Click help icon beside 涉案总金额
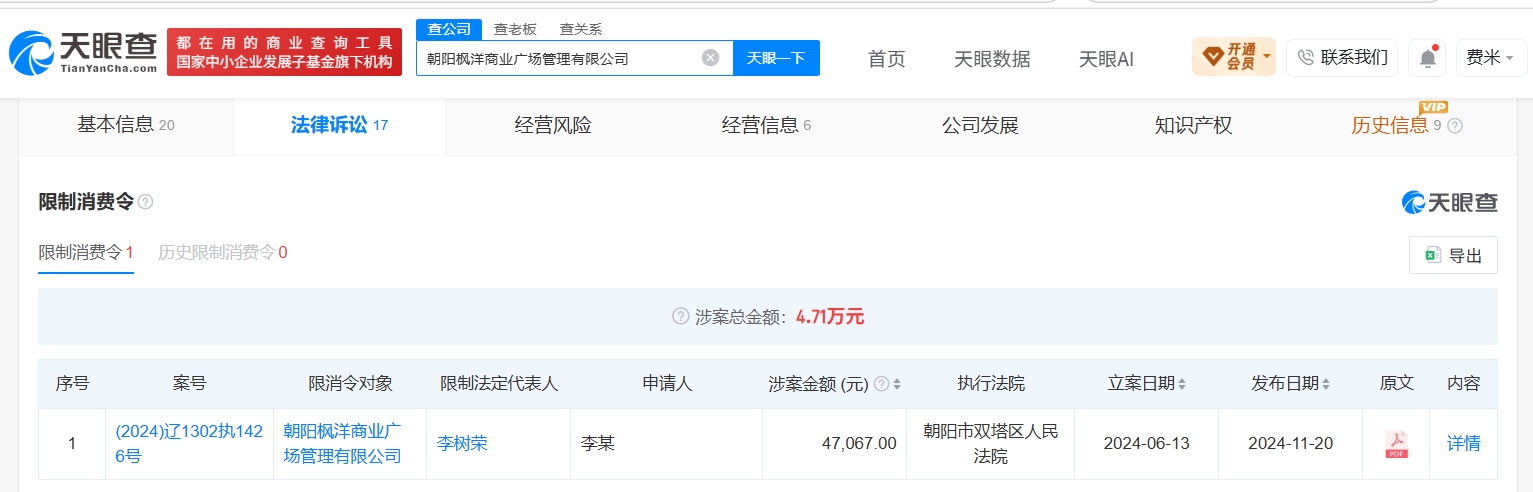Image resolution: width=1533 pixels, height=492 pixels. click(x=681, y=317)
